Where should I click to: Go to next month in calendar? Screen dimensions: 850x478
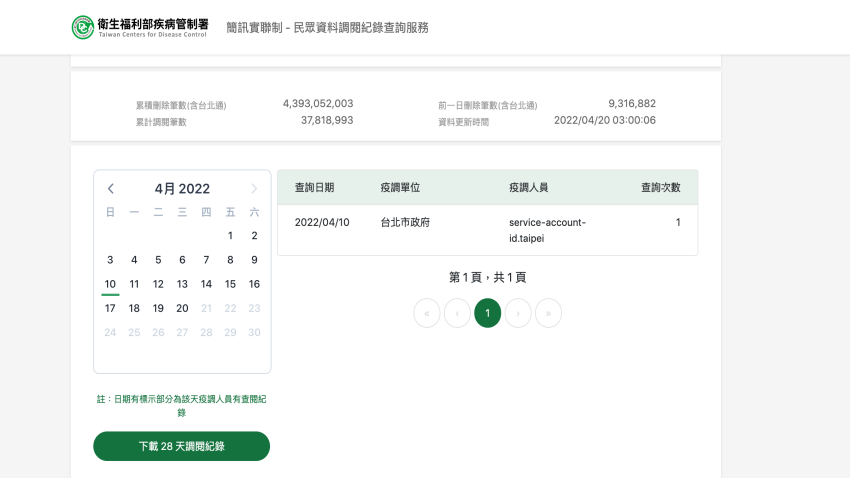[x=254, y=189]
